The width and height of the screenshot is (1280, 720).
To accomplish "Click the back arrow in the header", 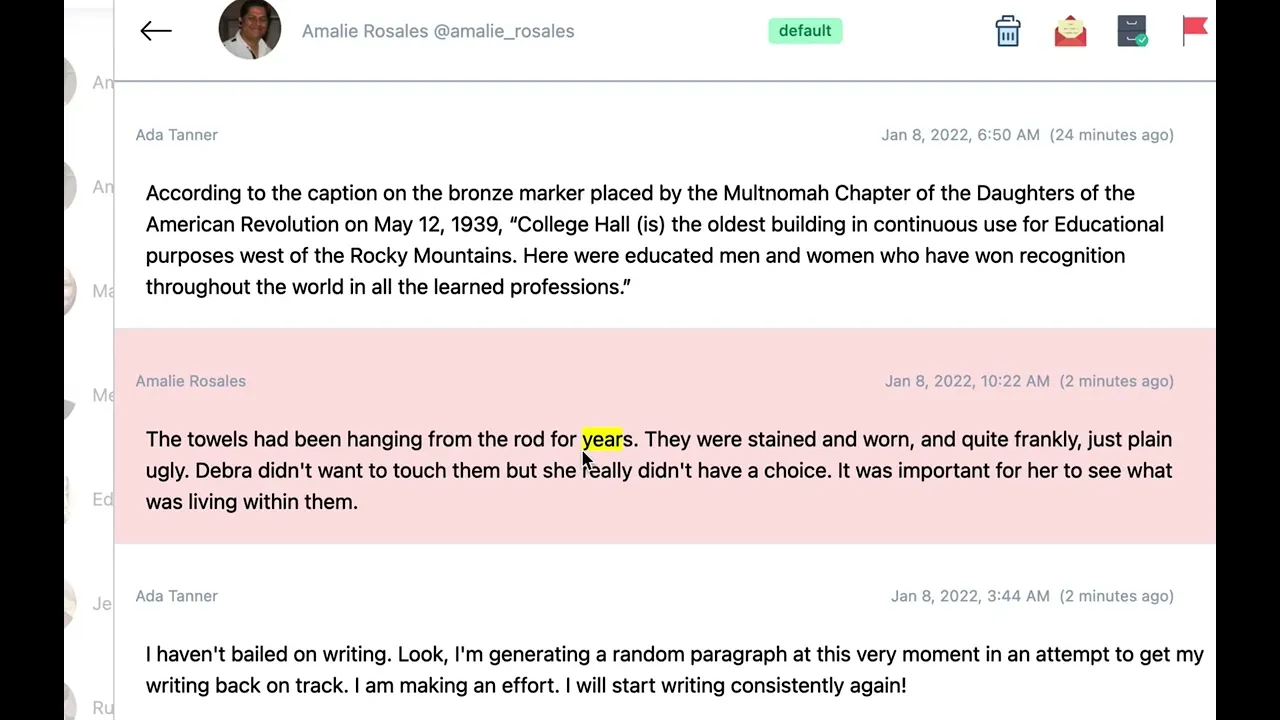I will tap(156, 31).
